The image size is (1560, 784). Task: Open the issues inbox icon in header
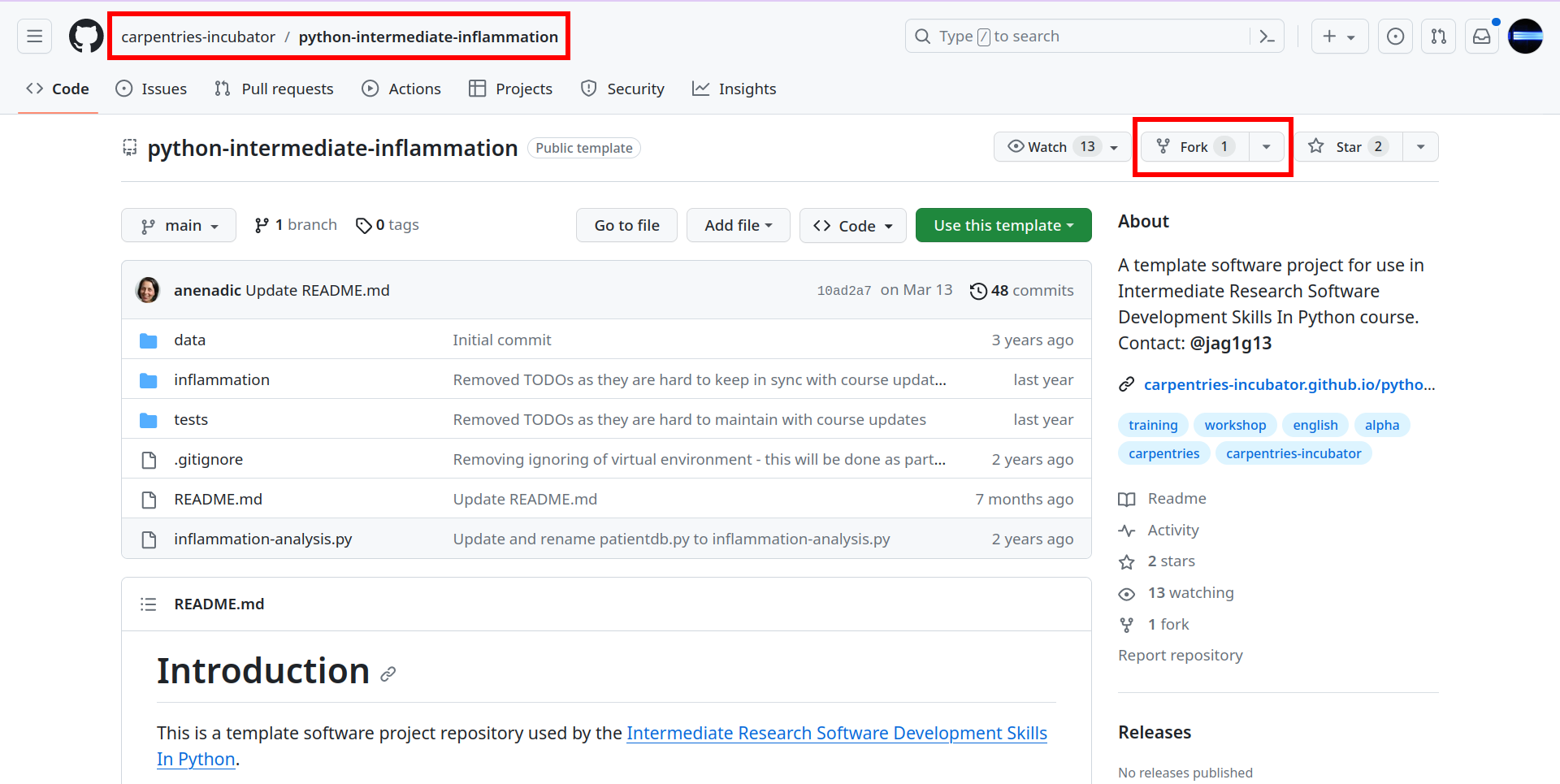1395,37
